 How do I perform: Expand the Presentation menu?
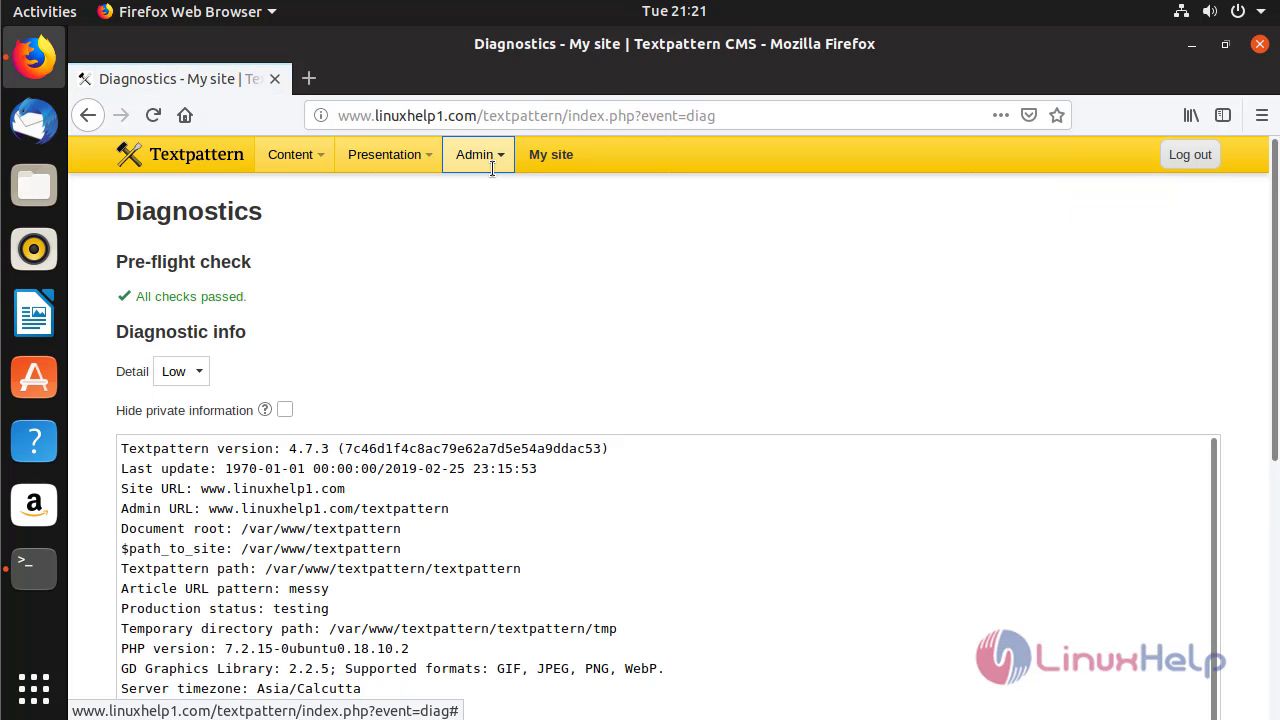(x=389, y=154)
